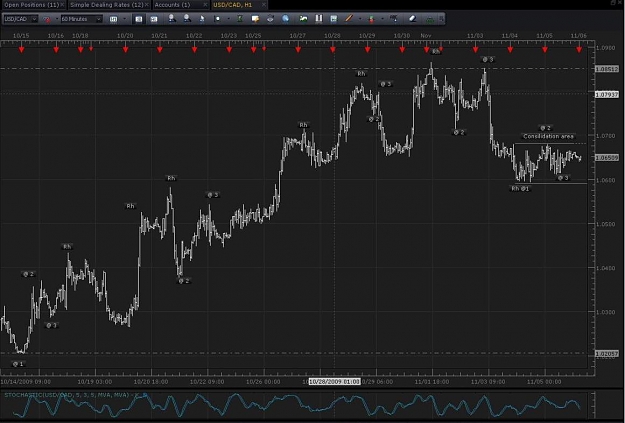Image resolution: width=625 pixels, height=423 pixels.
Task: Close the Open Positions (11) tab
Action: click(63, 5)
